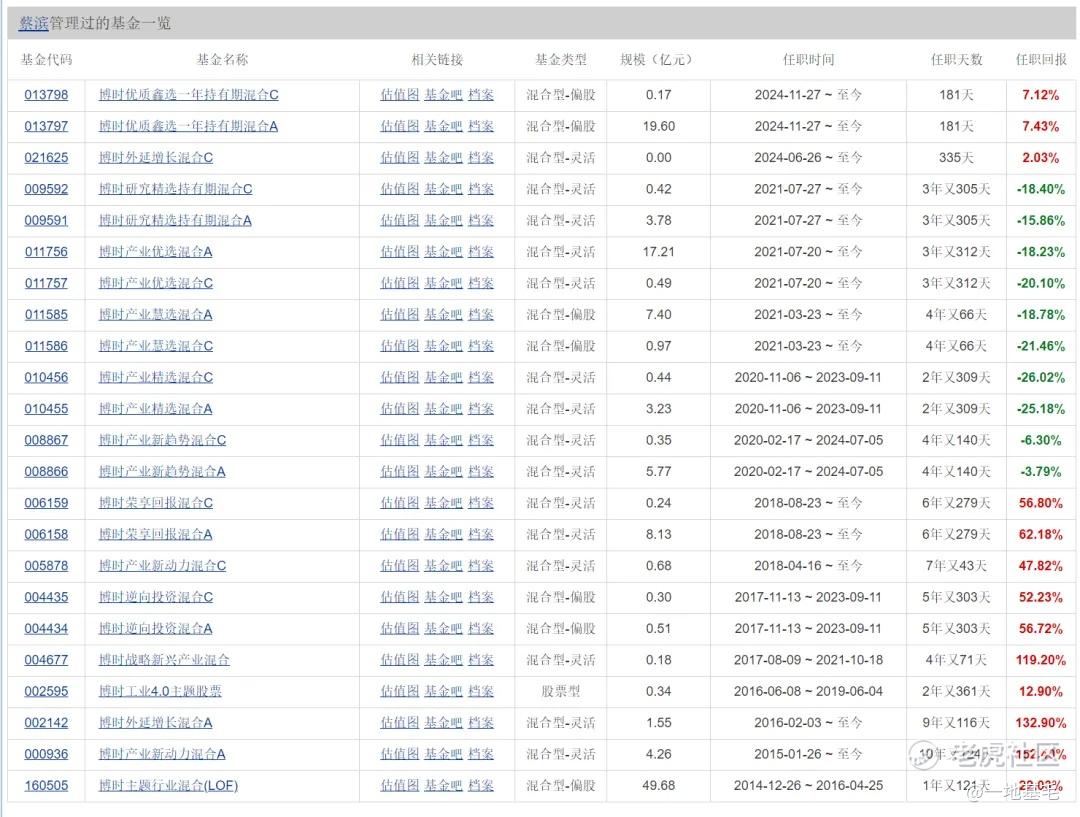Open 博时研究精选持有期混合A fund link
Viewport: 1080px width, 817px height.
(x=175, y=220)
